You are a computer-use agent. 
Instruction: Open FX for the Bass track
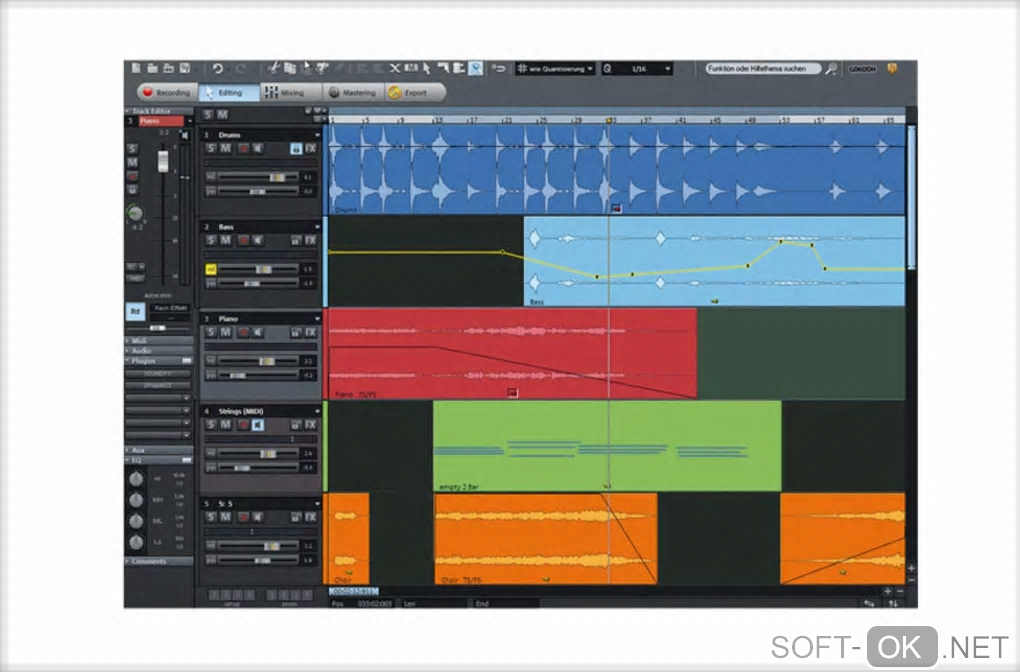311,240
